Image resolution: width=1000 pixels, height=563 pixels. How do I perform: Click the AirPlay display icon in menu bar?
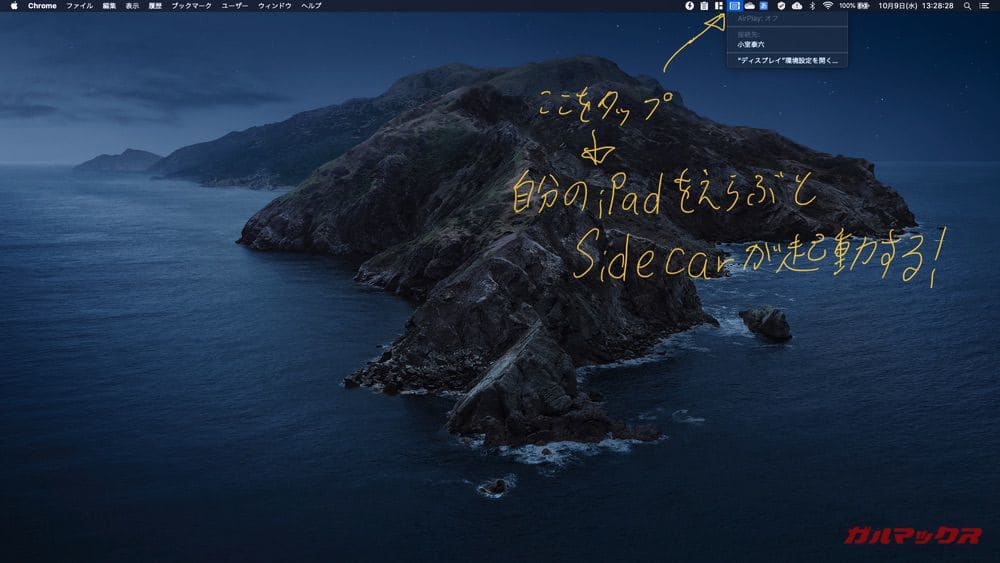(734, 6)
